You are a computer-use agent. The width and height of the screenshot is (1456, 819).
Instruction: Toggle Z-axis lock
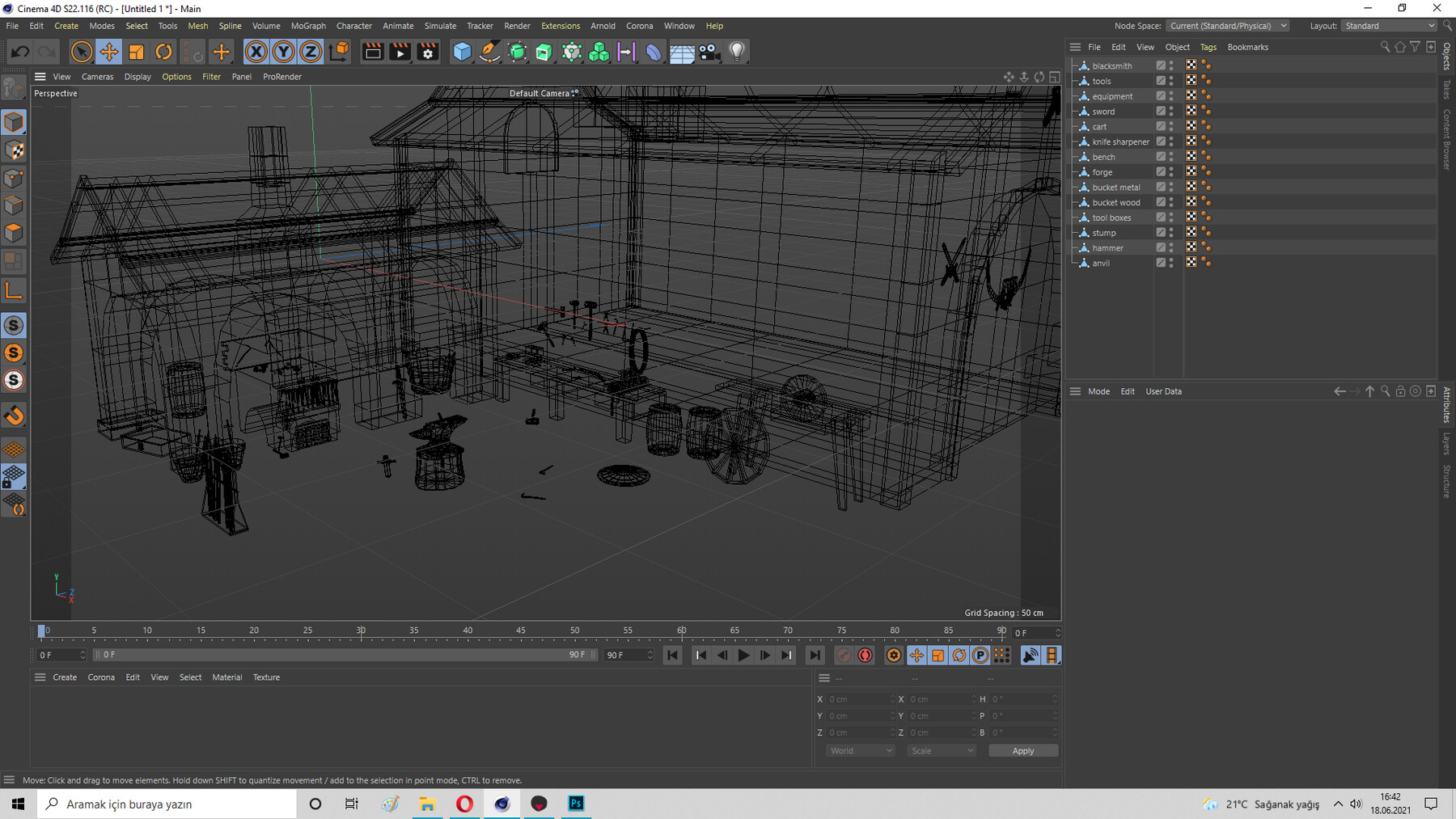point(311,52)
